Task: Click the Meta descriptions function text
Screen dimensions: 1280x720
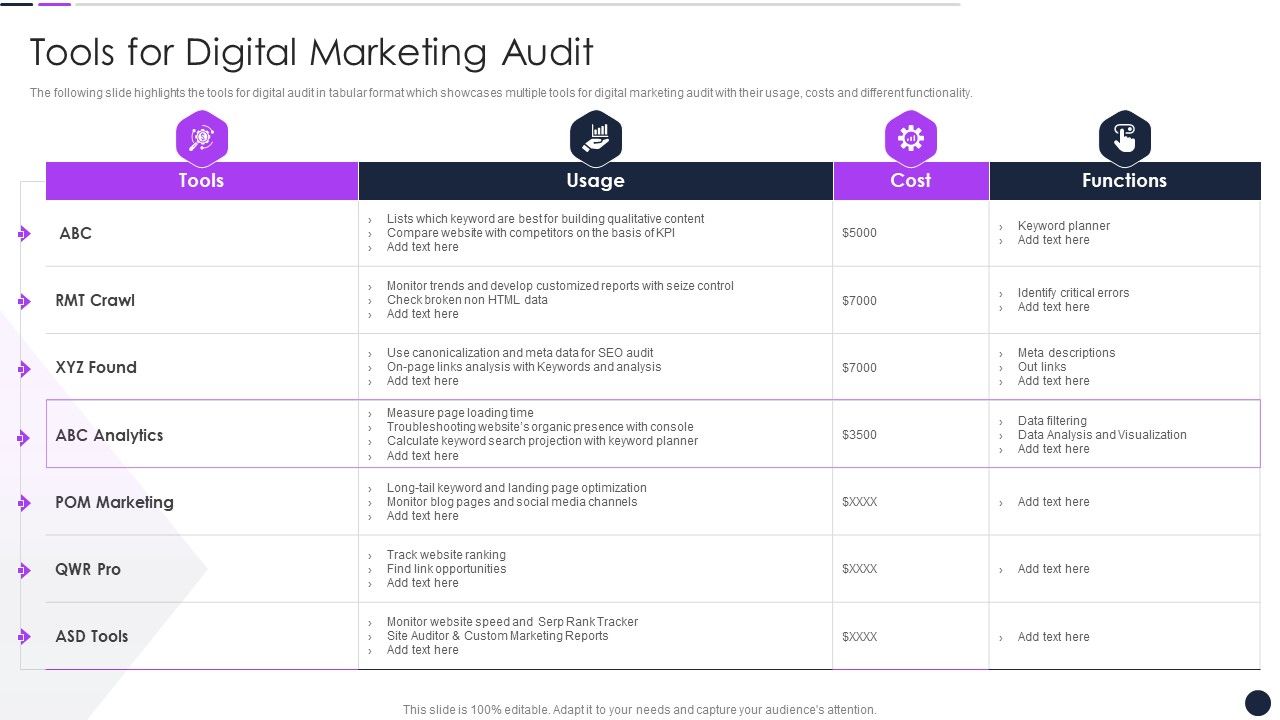Action: [1066, 353]
